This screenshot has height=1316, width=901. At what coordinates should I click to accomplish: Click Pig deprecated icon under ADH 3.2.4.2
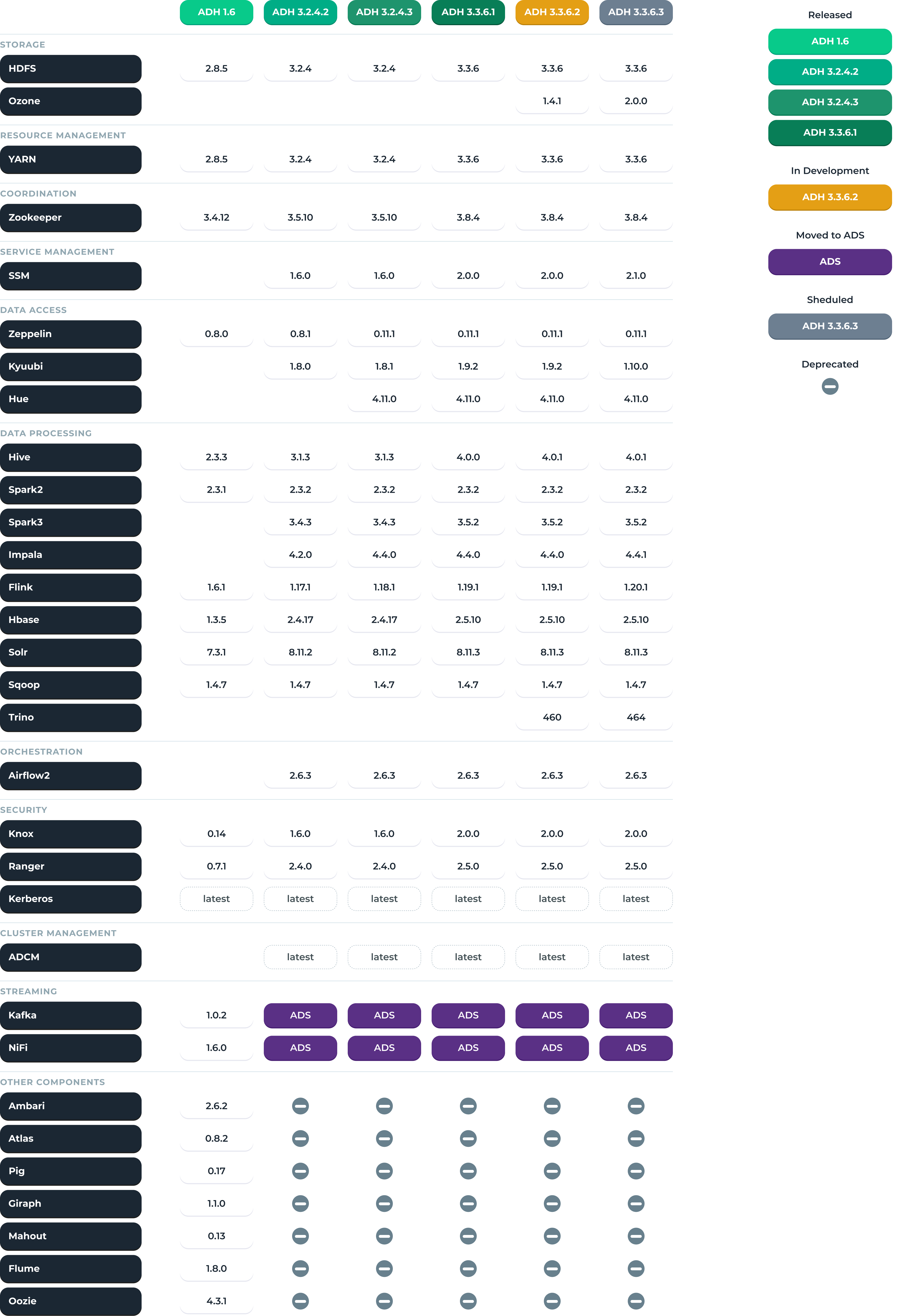point(300,1171)
